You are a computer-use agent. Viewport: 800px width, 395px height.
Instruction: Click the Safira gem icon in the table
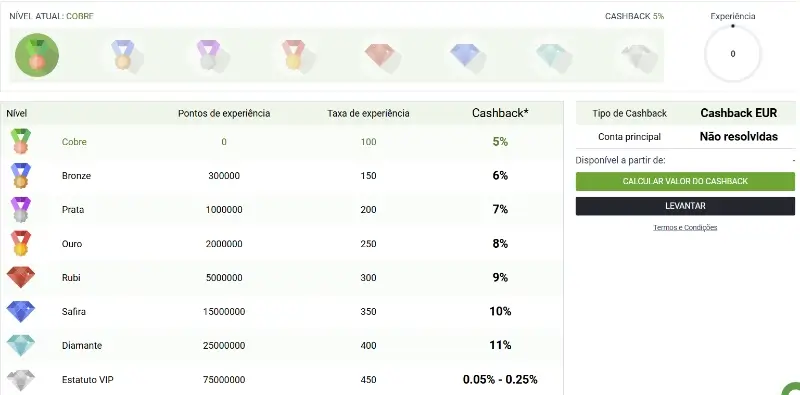[21, 311]
